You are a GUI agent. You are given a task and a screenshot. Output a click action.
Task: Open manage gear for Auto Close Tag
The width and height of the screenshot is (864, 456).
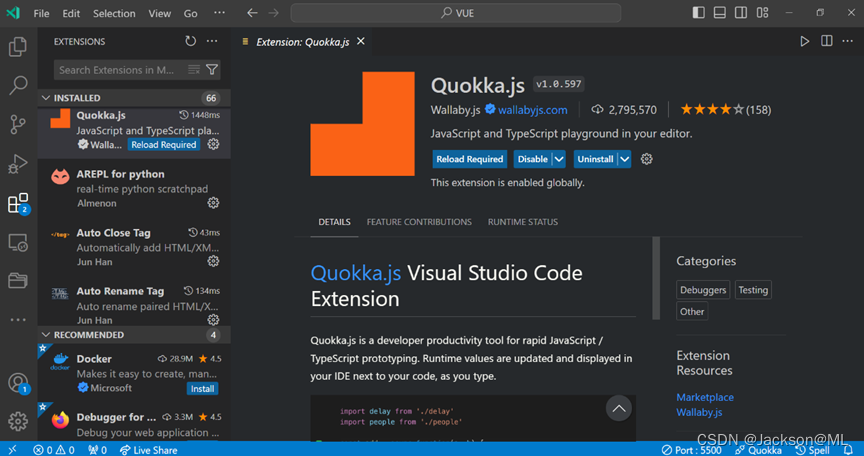point(213,261)
